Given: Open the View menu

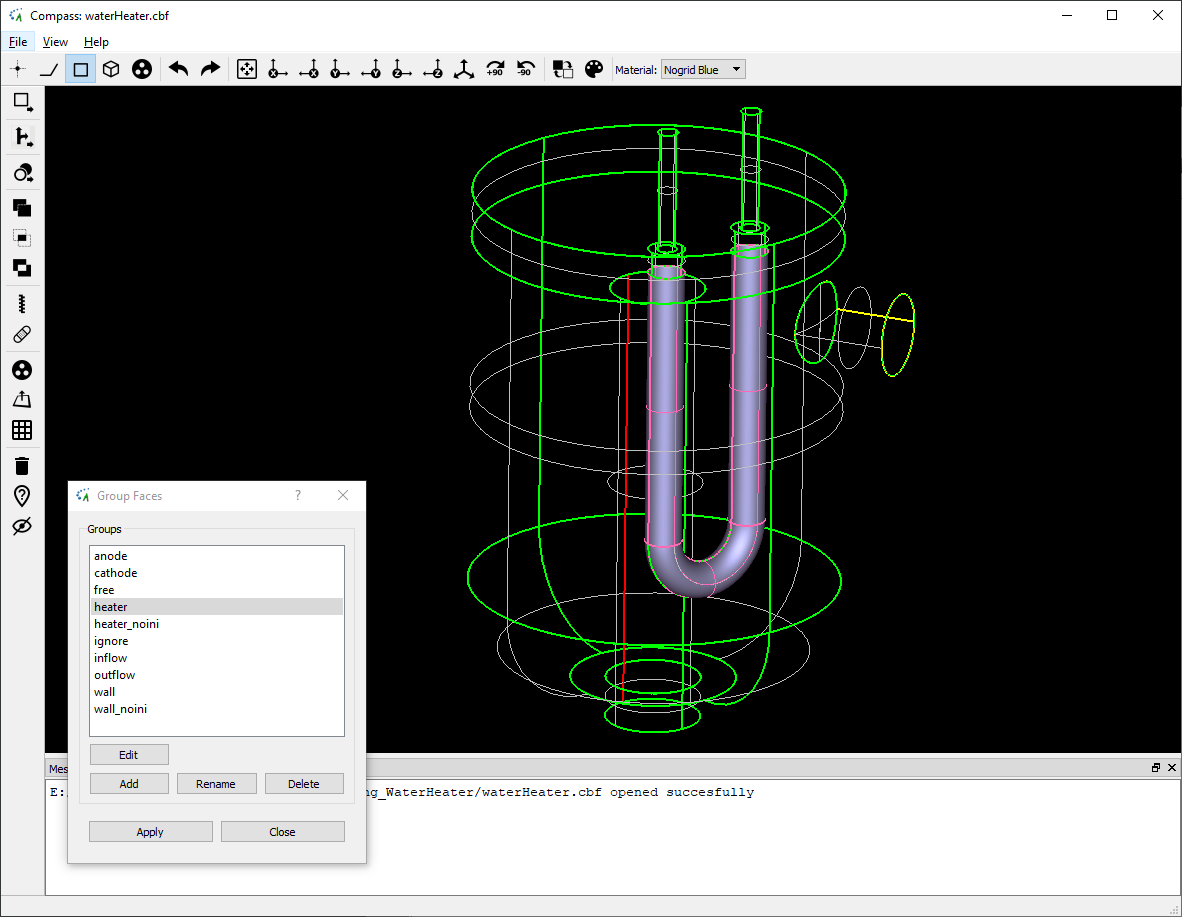Looking at the screenshot, I should coord(55,42).
